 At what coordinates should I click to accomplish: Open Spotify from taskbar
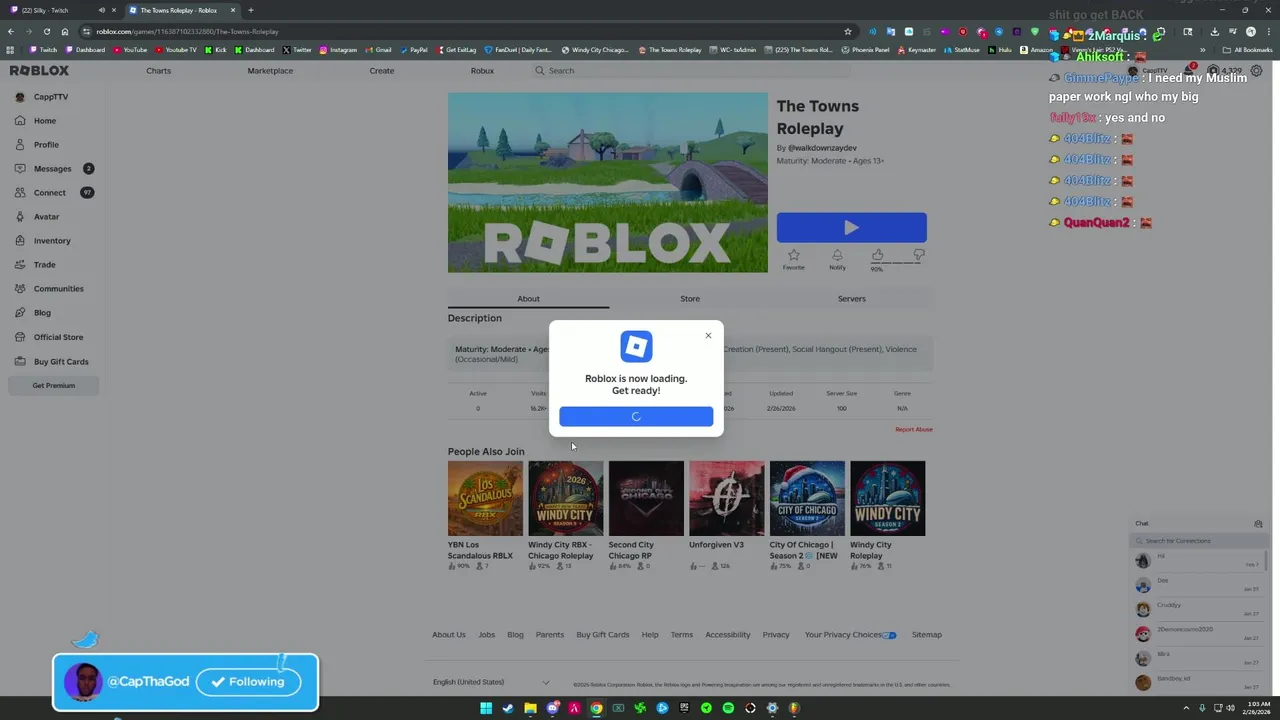point(728,708)
